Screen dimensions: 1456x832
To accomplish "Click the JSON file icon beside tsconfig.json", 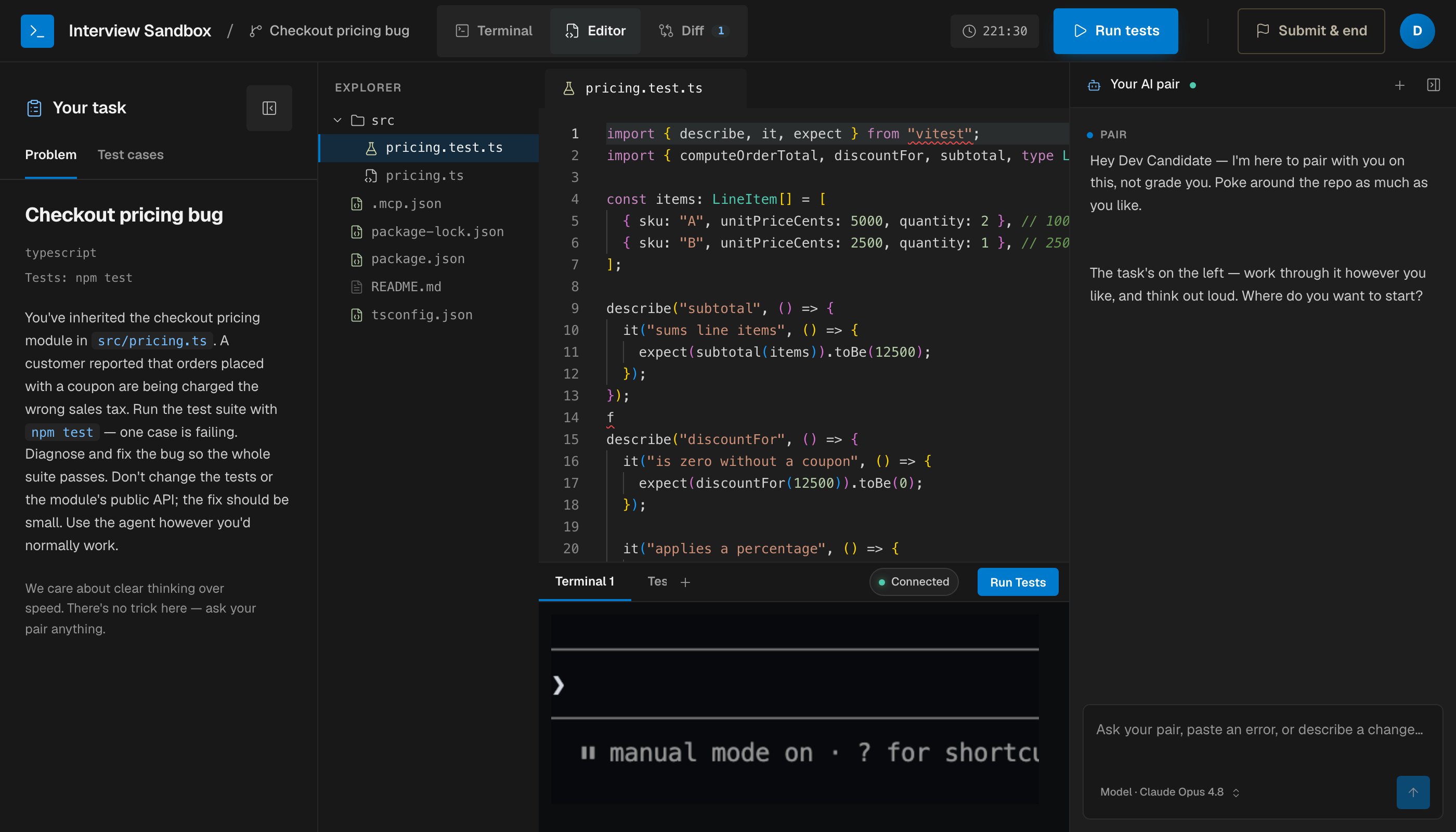I will pyautogui.click(x=357, y=315).
